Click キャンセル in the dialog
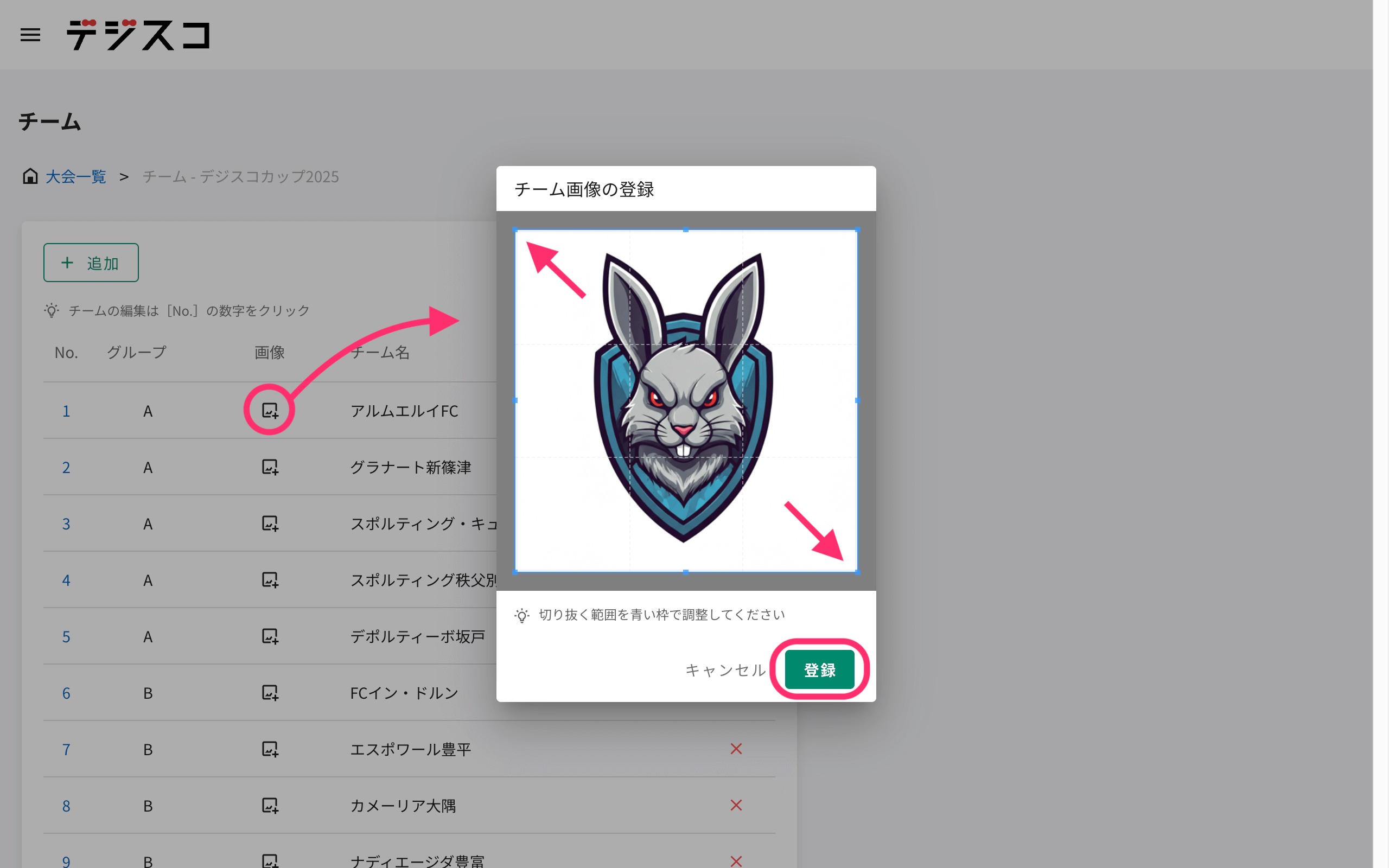 coord(725,670)
